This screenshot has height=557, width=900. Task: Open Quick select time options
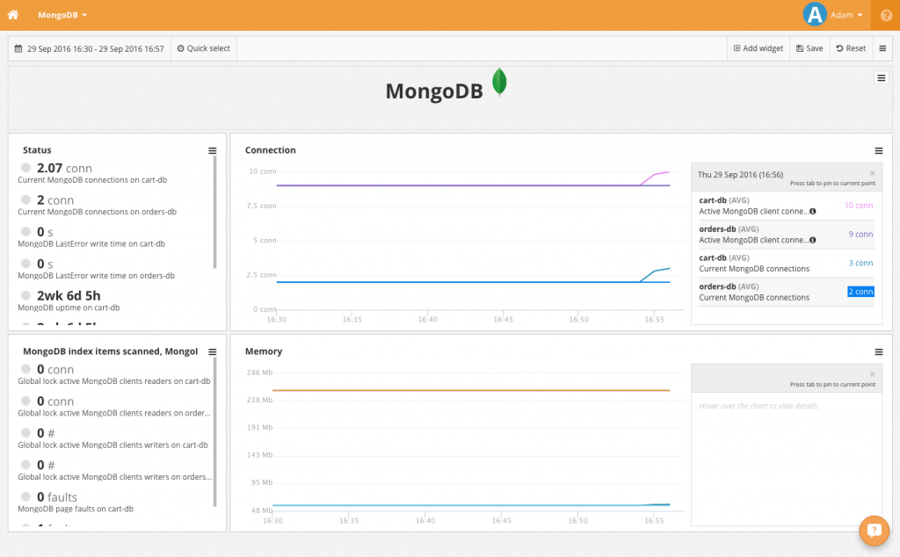[x=204, y=49]
